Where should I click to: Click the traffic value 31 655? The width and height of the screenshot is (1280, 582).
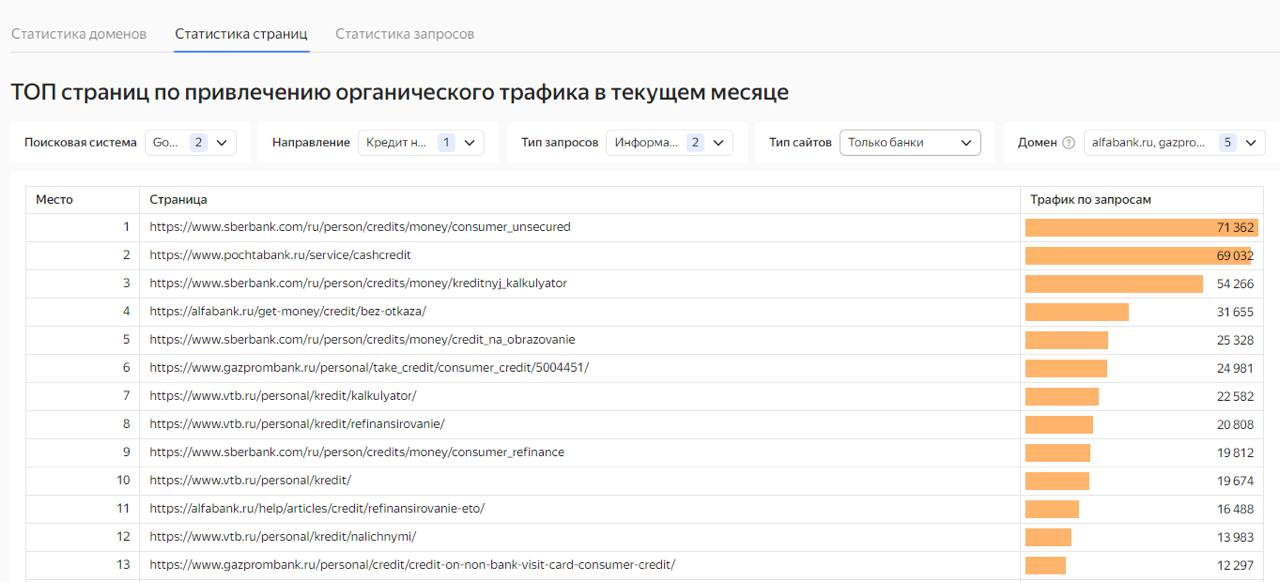click(x=1235, y=312)
